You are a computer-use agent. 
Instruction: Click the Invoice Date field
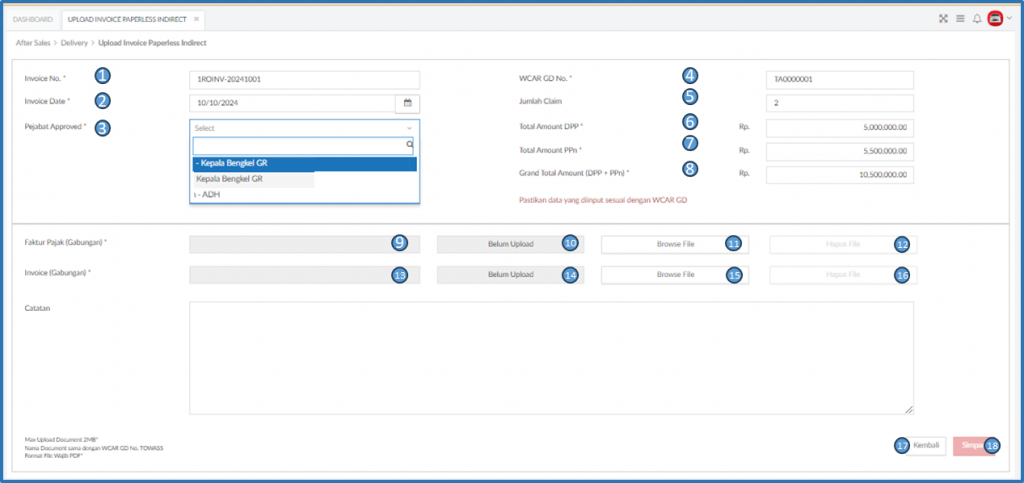pyautogui.click(x=293, y=104)
